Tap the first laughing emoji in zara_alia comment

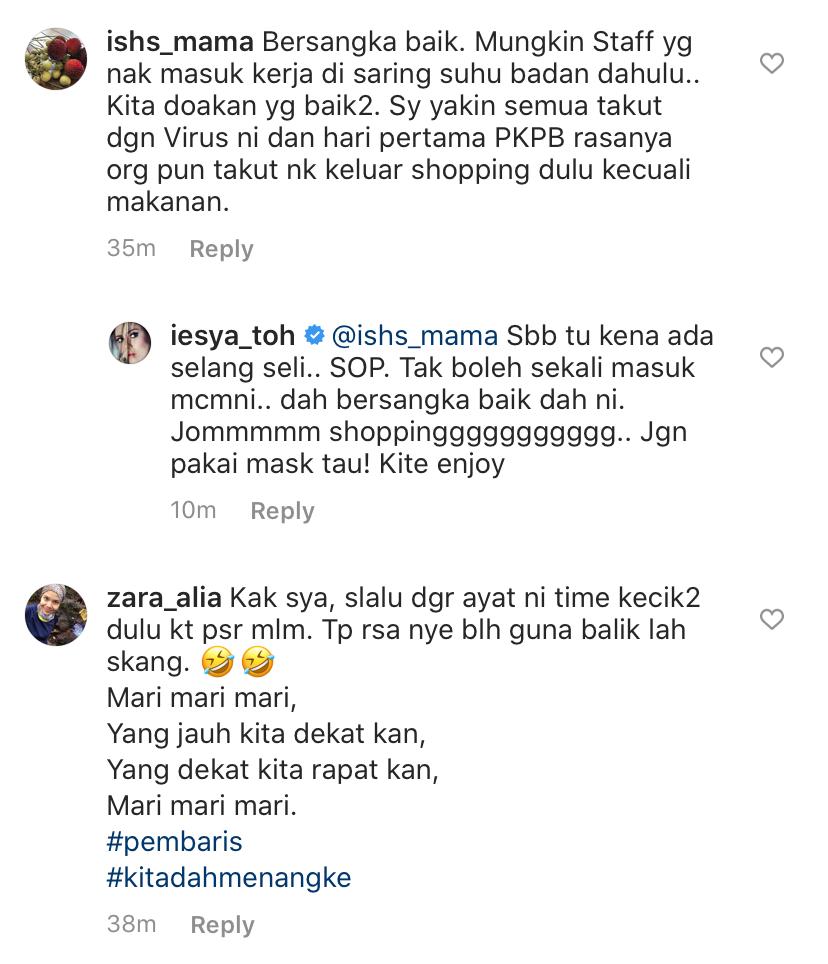pos(218,662)
